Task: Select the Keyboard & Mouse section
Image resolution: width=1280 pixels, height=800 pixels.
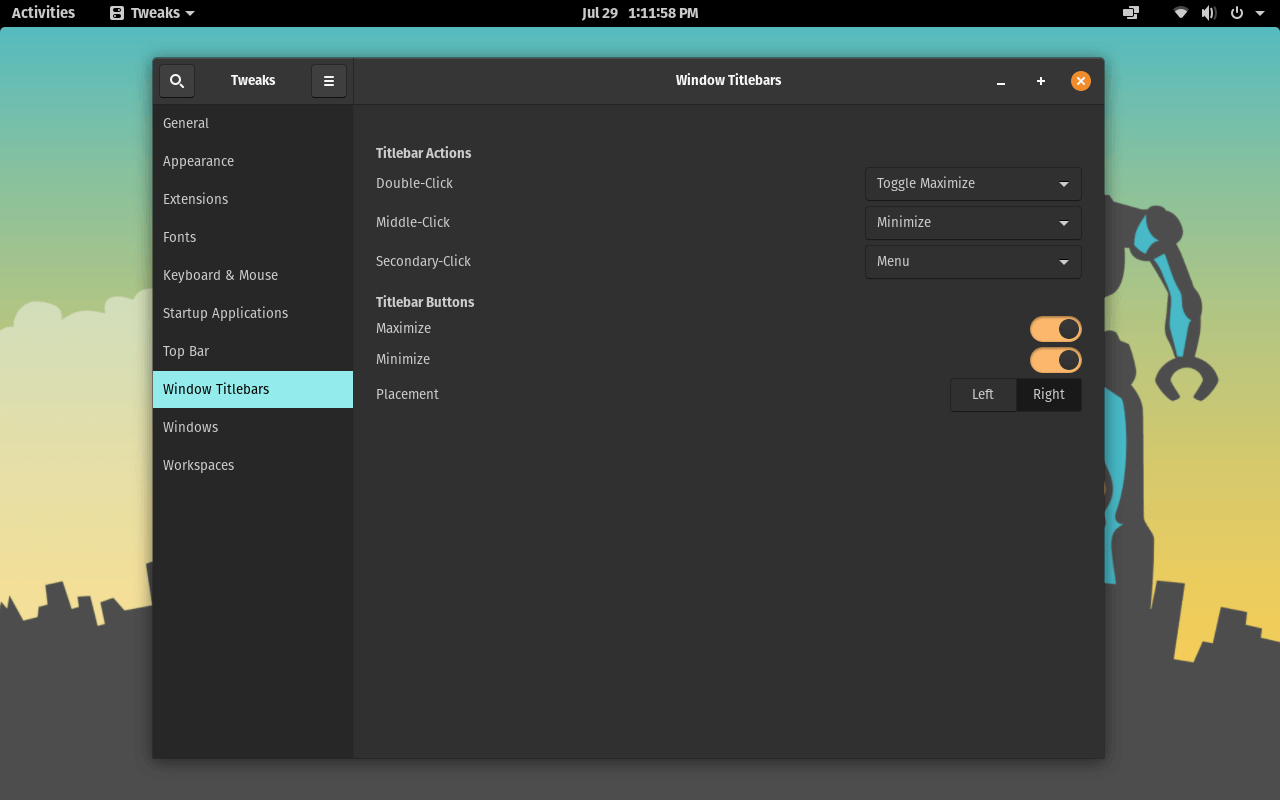Action: click(x=220, y=275)
